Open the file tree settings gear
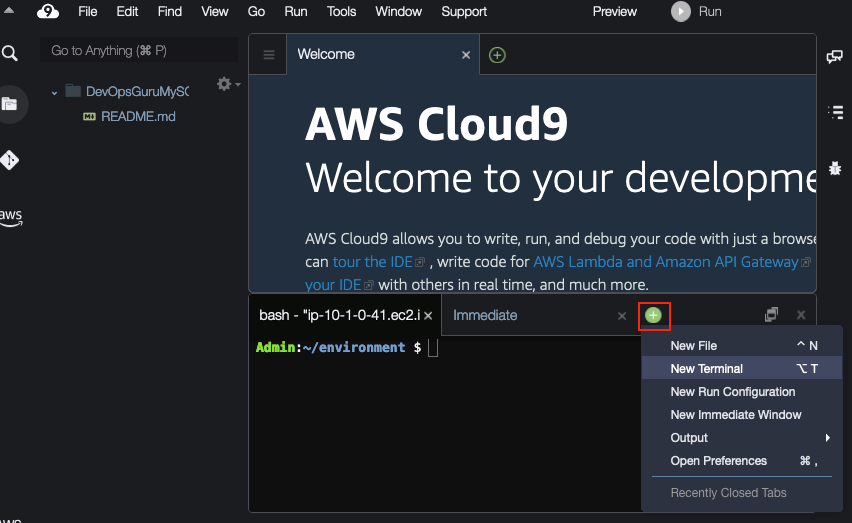The image size is (852, 523). pyautogui.click(x=224, y=84)
